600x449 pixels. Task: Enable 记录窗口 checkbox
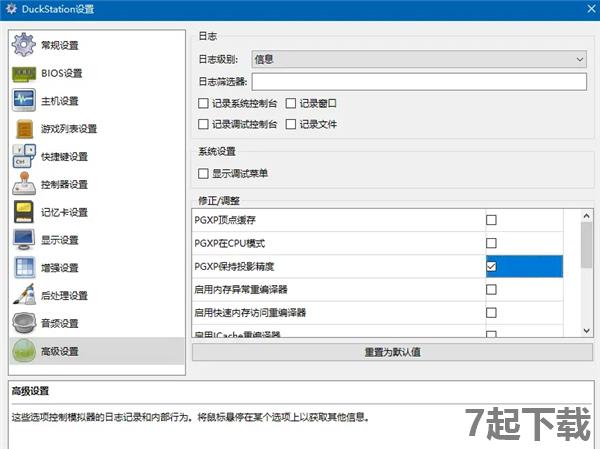pyautogui.click(x=291, y=103)
